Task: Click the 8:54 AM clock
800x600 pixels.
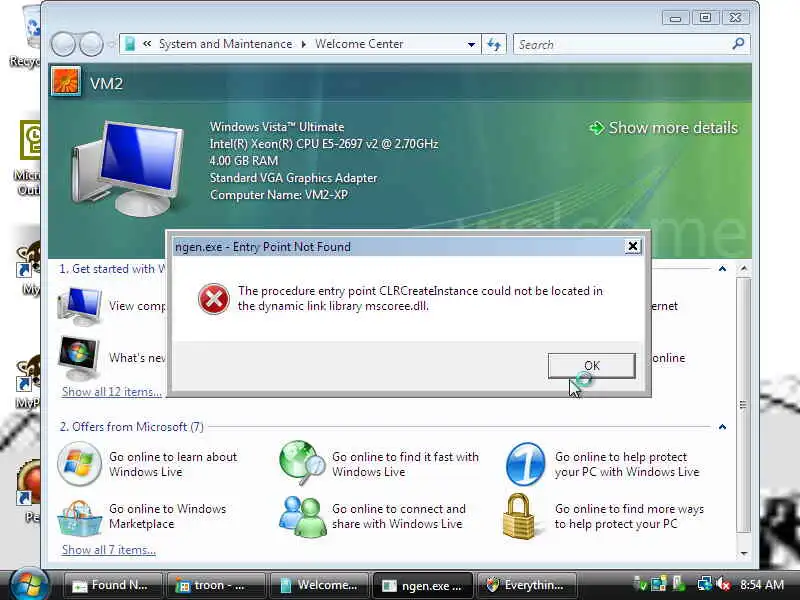Action: (762, 585)
